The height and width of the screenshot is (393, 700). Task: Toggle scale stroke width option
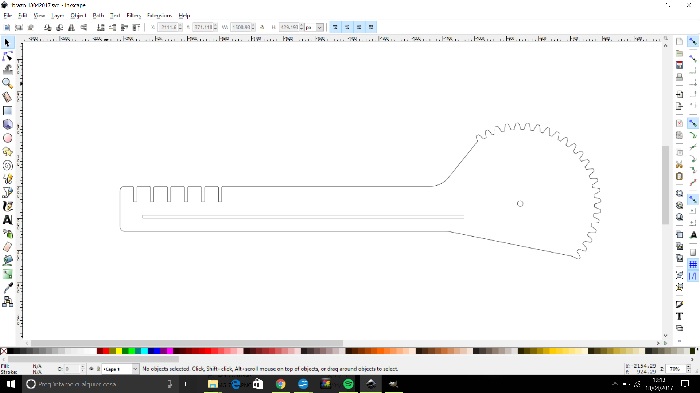335,27
